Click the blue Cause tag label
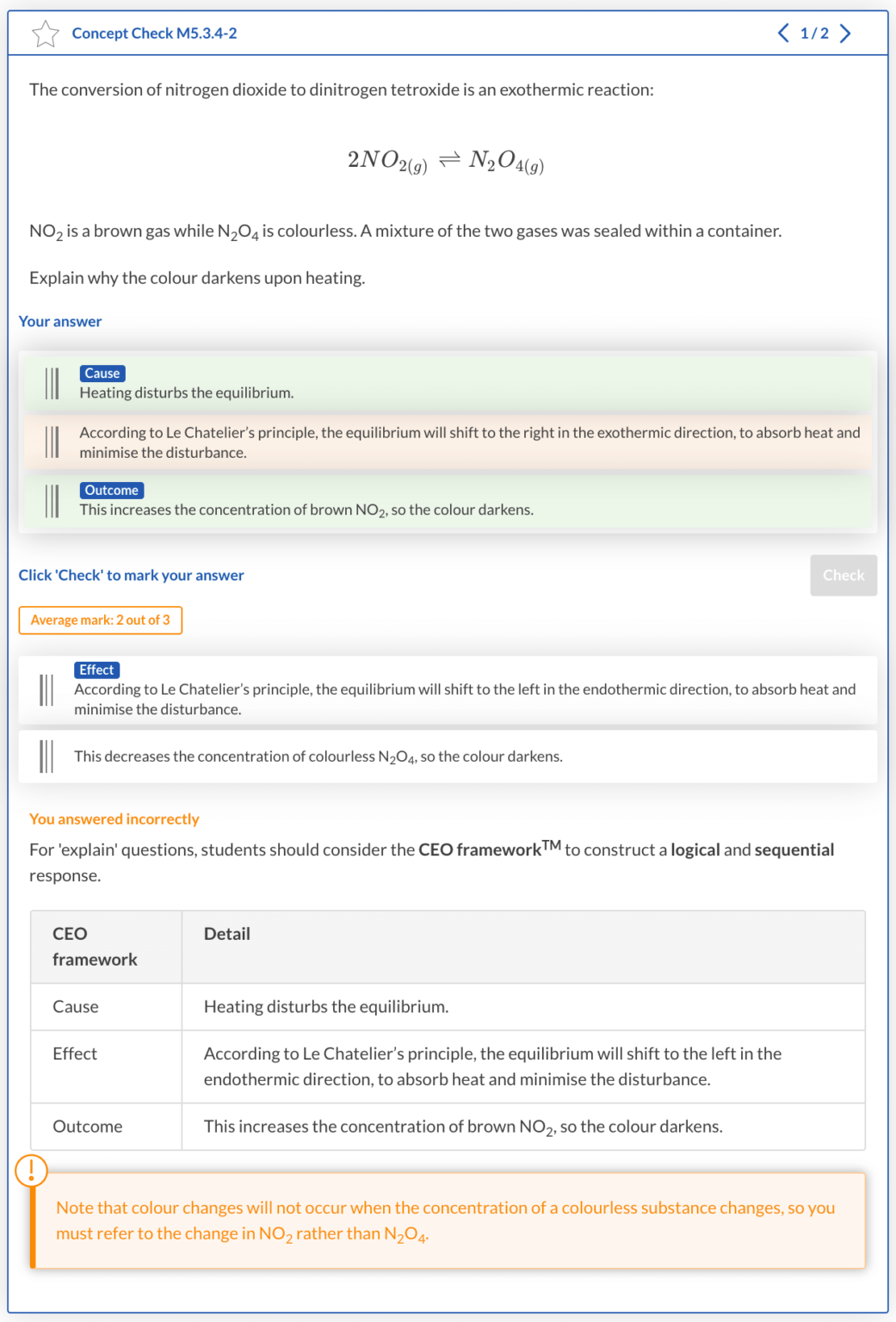This screenshot has height=1322, width=896. (102, 374)
